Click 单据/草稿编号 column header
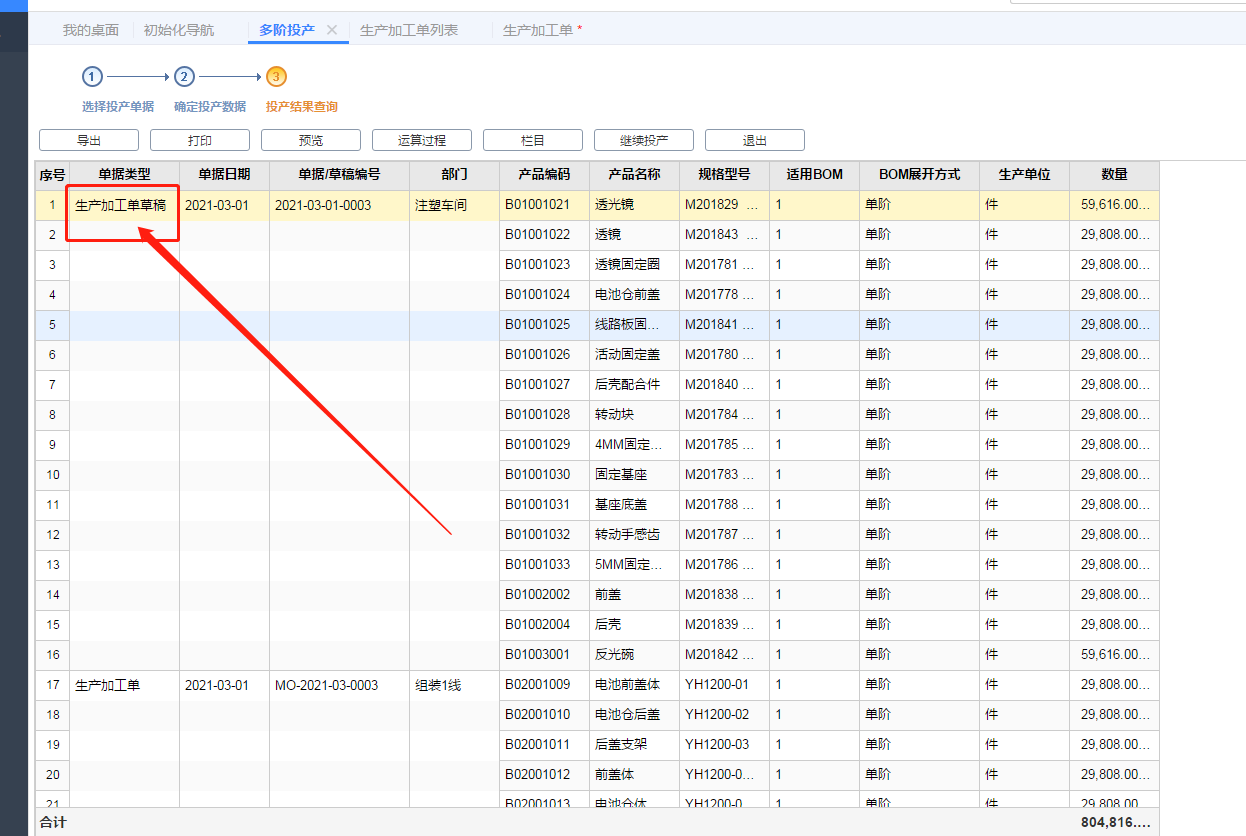1246x836 pixels. 340,174
